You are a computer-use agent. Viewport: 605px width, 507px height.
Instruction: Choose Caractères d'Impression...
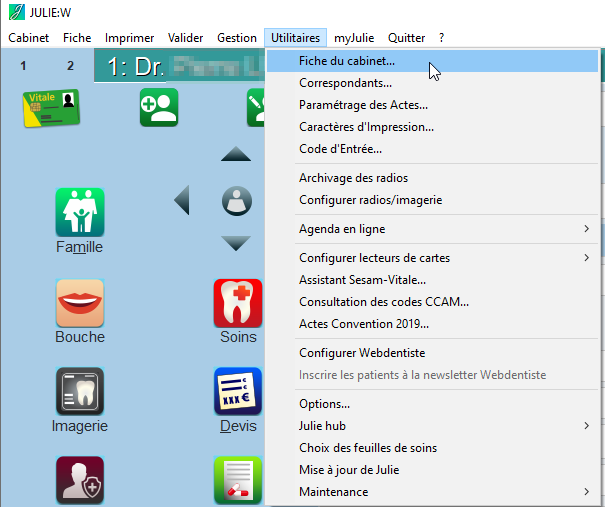click(x=432, y=127)
